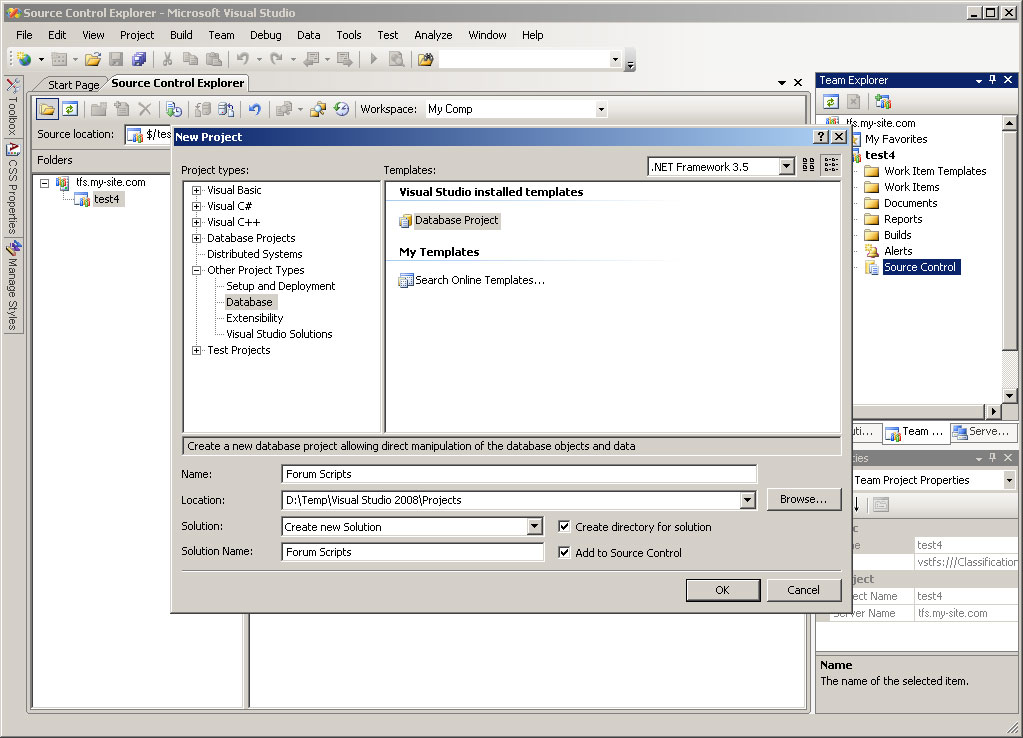This screenshot has width=1023, height=738.
Task: Open .NET Framework version dropdown
Action: pyautogui.click(x=787, y=167)
